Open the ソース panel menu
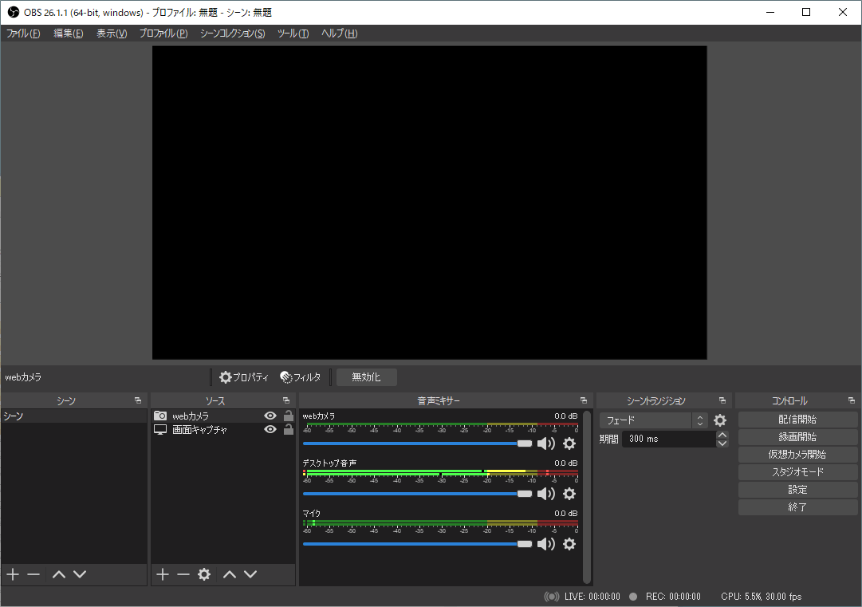 [286, 400]
